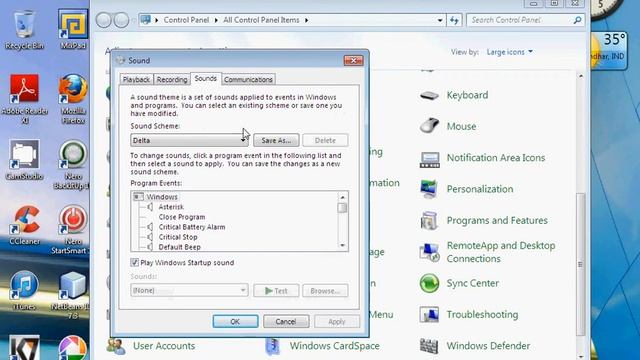Toggle Play Windows Startup sound checkbox
This screenshot has height=360, width=640.
tap(134, 262)
